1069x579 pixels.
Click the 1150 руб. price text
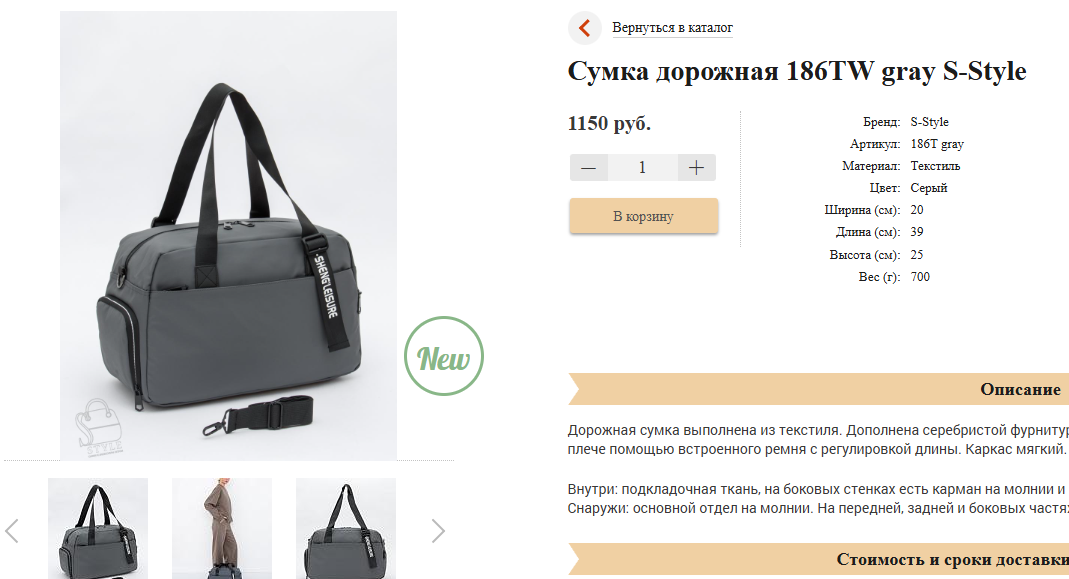(x=609, y=123)
